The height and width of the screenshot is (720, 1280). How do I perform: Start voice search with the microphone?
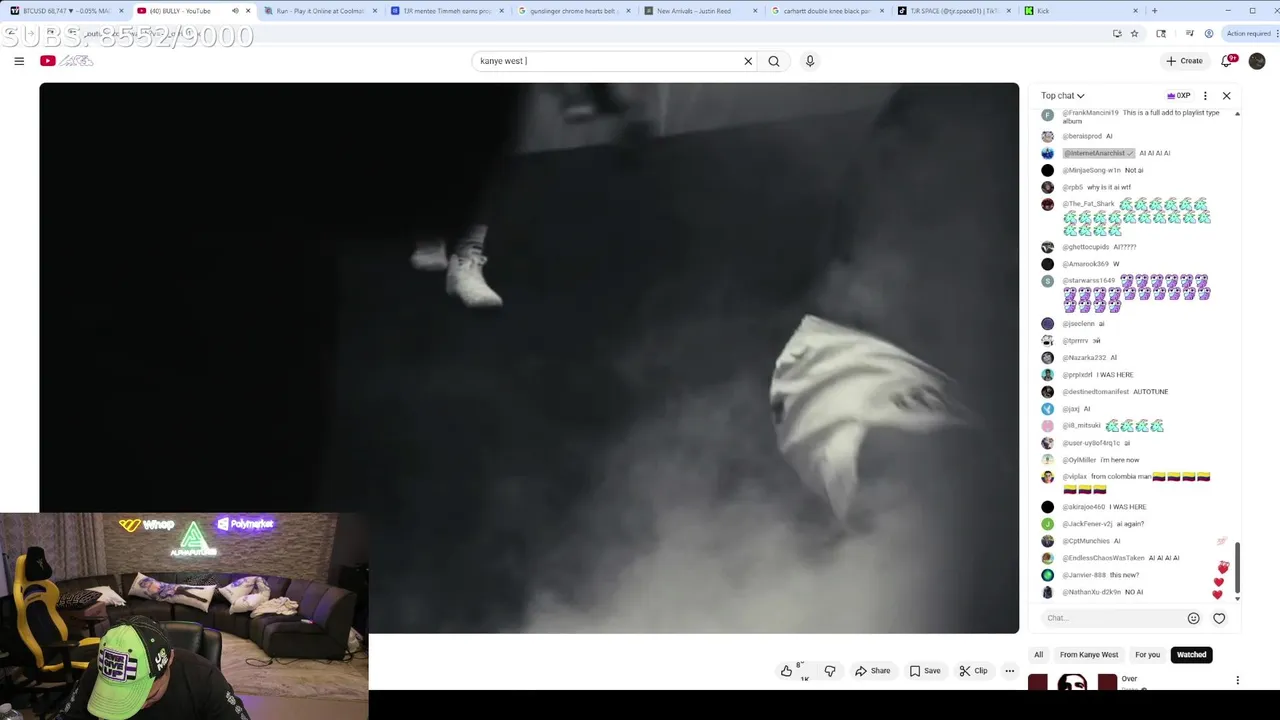click(810, 61)
